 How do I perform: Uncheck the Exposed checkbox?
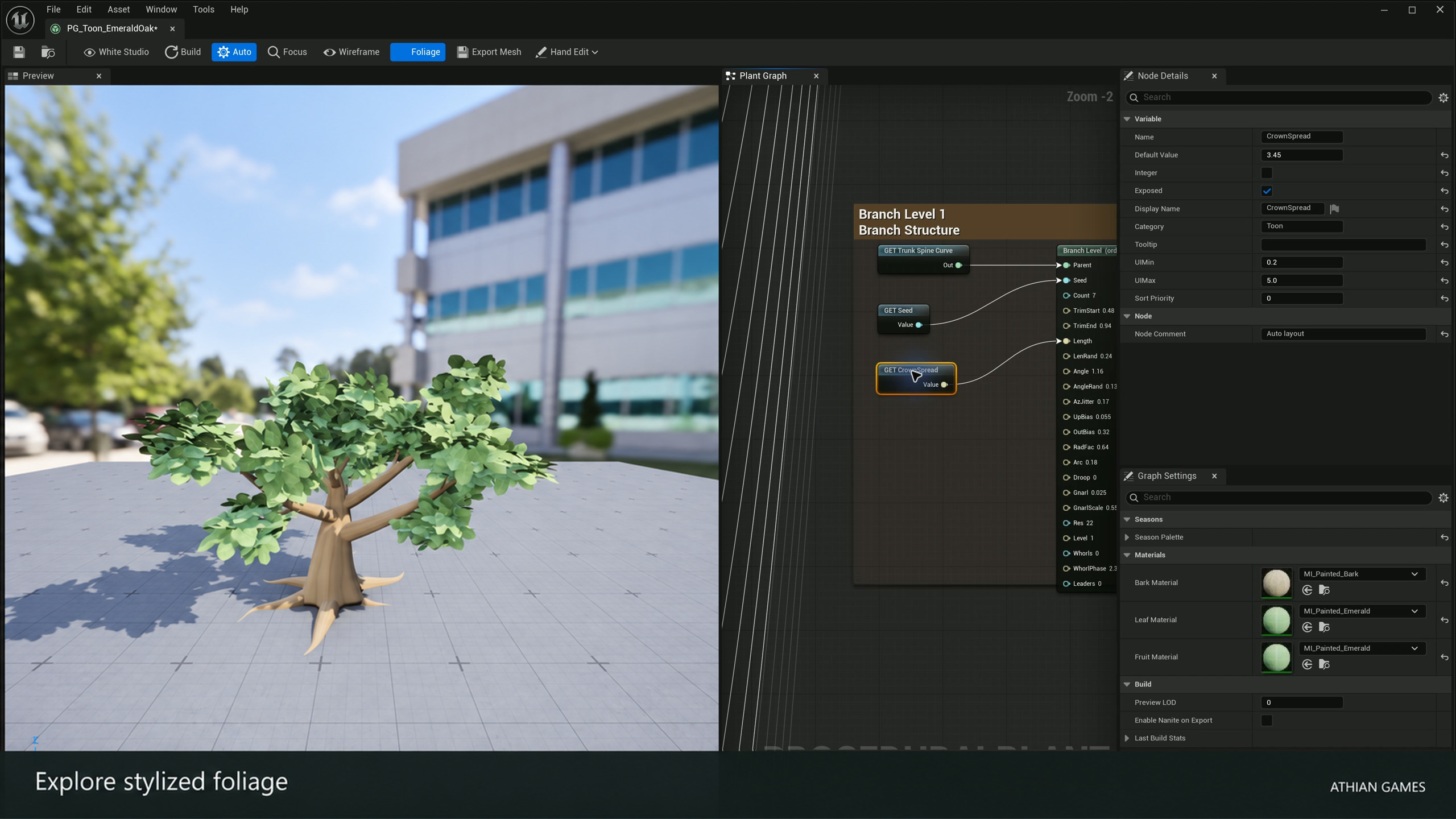point(1267,191)
